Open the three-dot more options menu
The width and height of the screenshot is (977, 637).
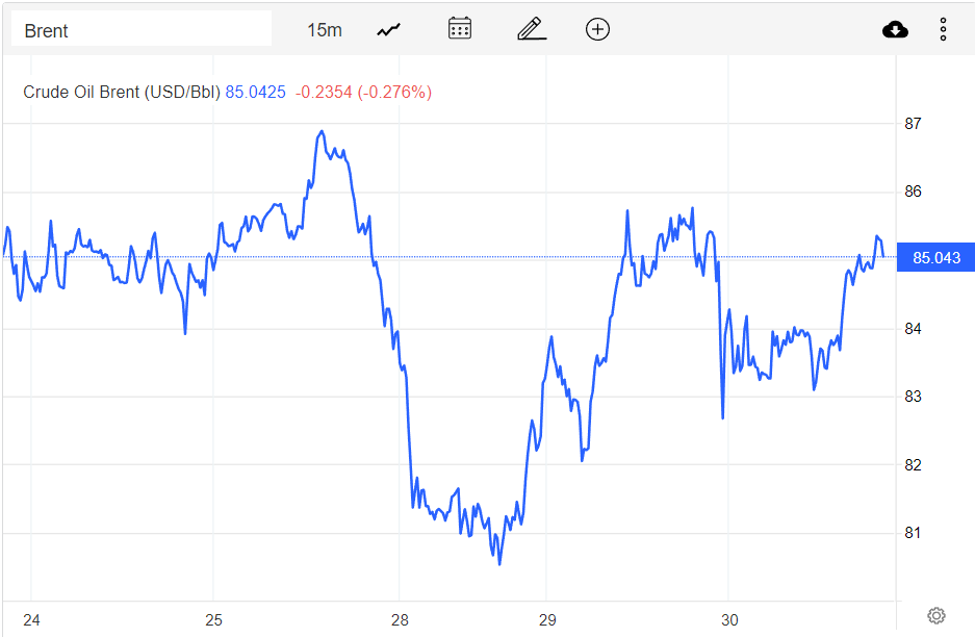pos(943,30)
